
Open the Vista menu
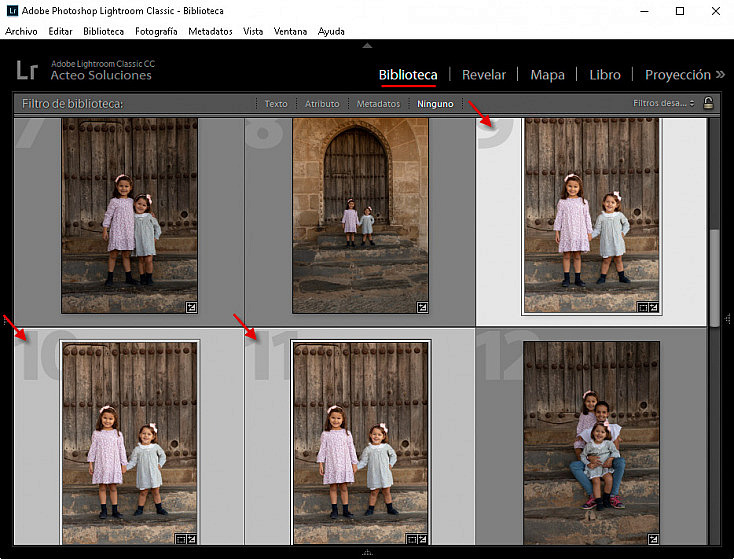click(x=253, y=31)
